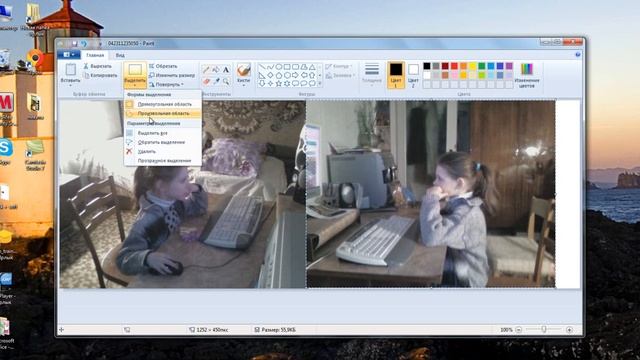This screenshot has height=360, width=640.
Task: Choose Прямоугольная область (Rectangular selection) menu item
Action: (163, 104)
